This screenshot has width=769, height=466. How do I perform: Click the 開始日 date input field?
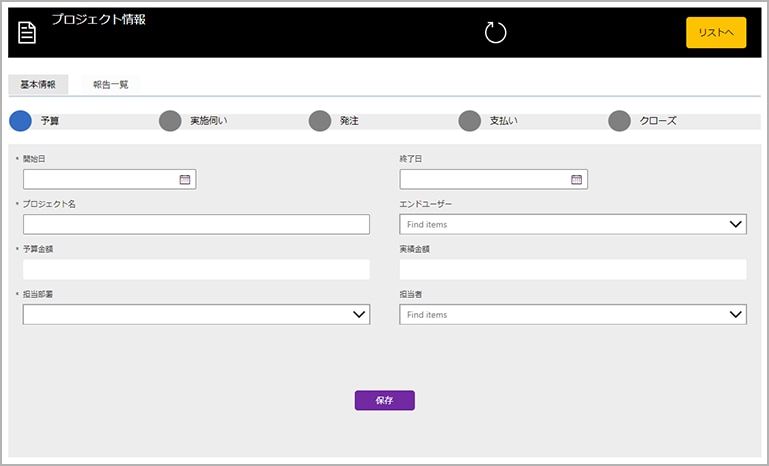coord(100,180)
